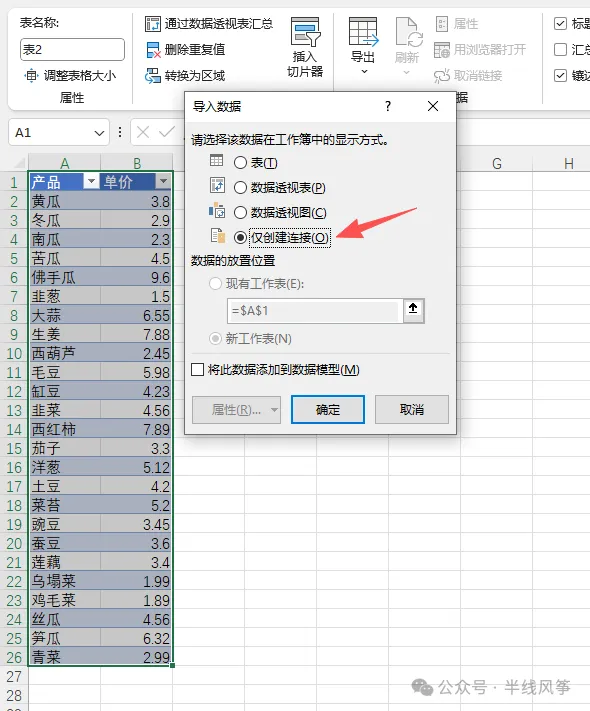Click the =$A$1 location input field
This screenshot has width=590, height=711.
click(315, 311)
